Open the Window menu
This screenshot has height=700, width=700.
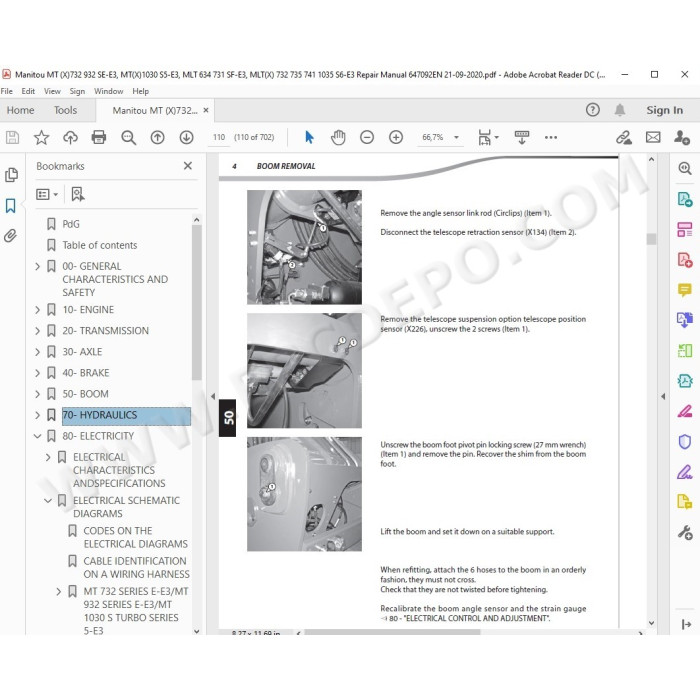[108, 91]
